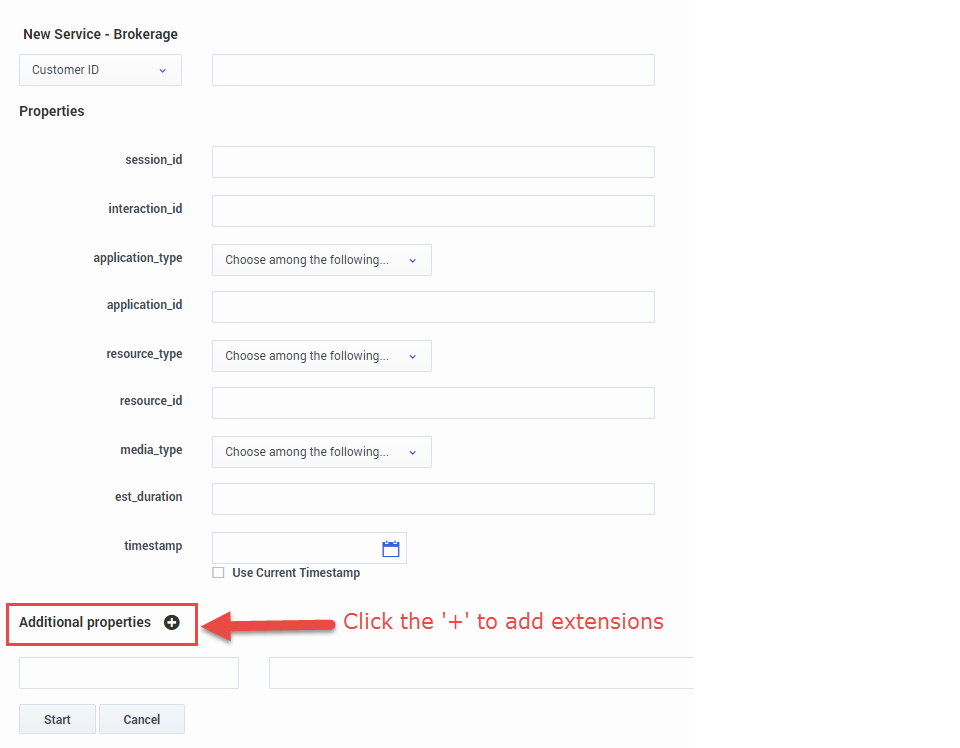Click the Customer ID value input field

[x=433, y=70]
